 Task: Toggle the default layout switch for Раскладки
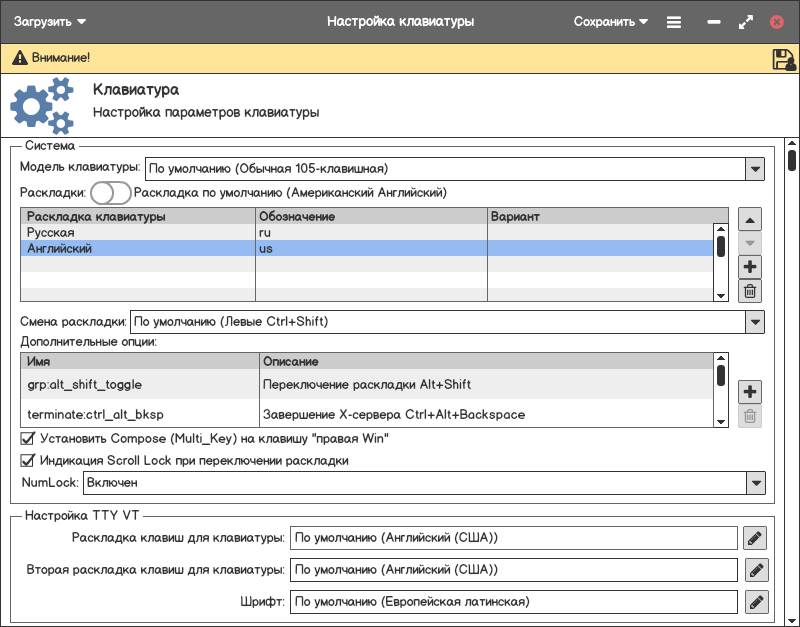[x=111, y=192]
